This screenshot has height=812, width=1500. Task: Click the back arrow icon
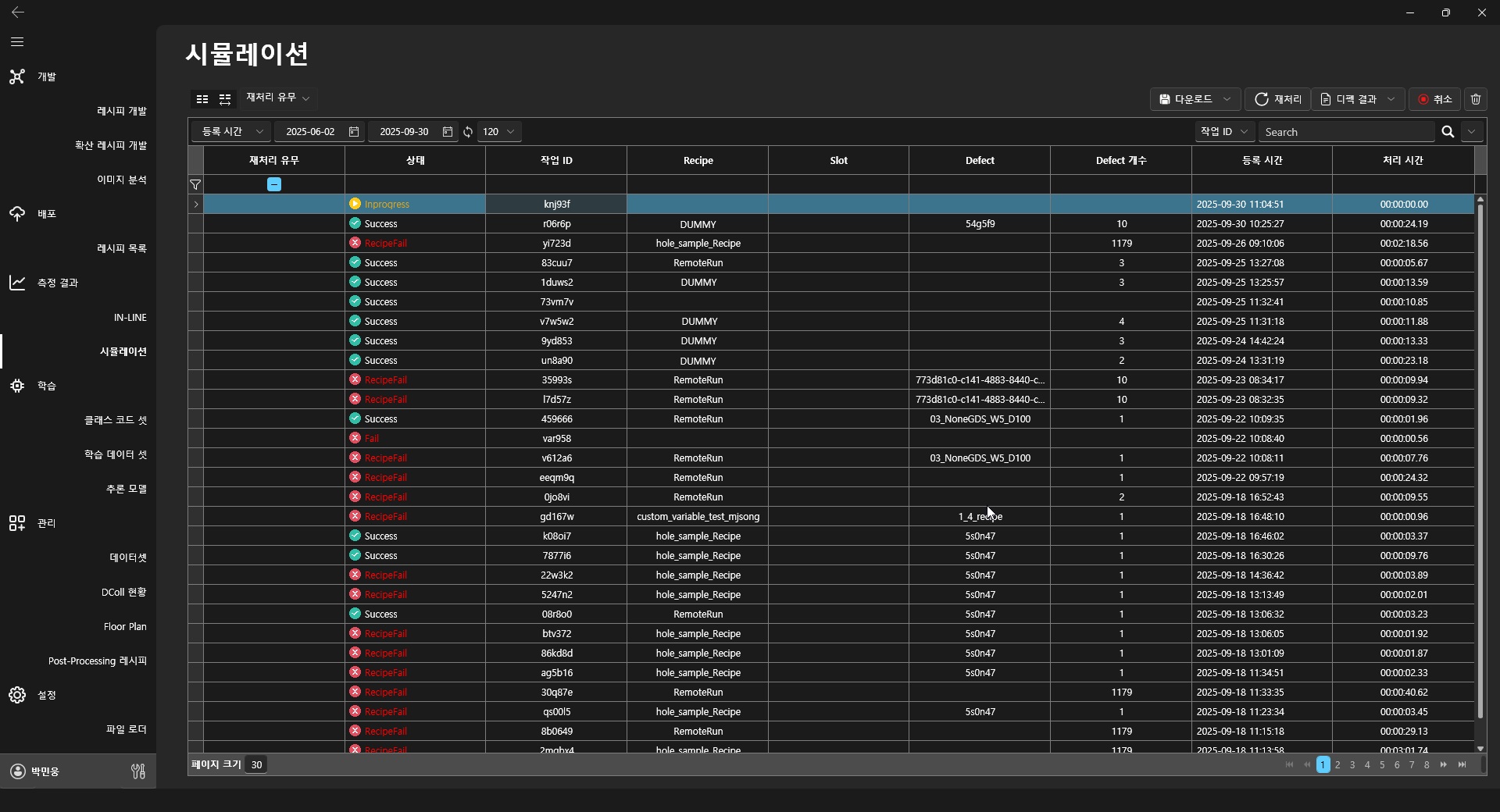point(17,12)
